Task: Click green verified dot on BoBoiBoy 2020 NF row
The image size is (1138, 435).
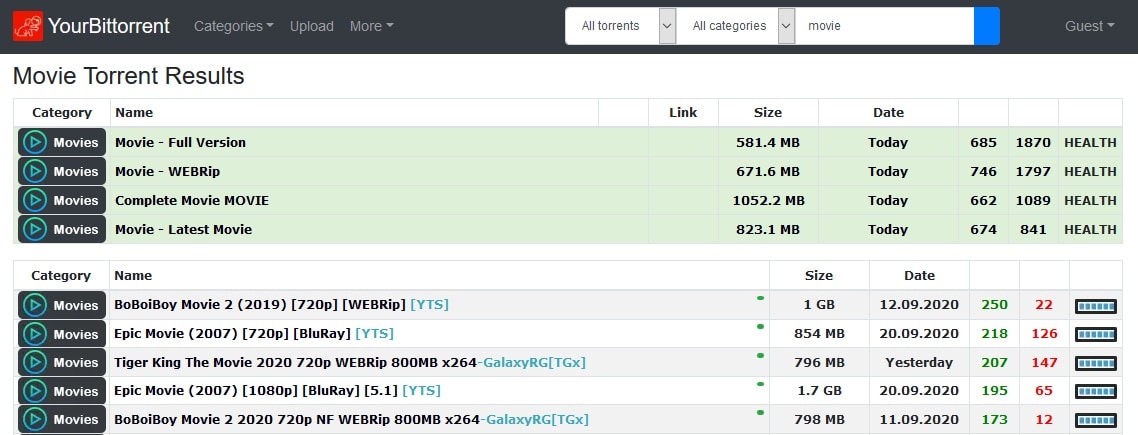Action: click(x=760, y=412)
